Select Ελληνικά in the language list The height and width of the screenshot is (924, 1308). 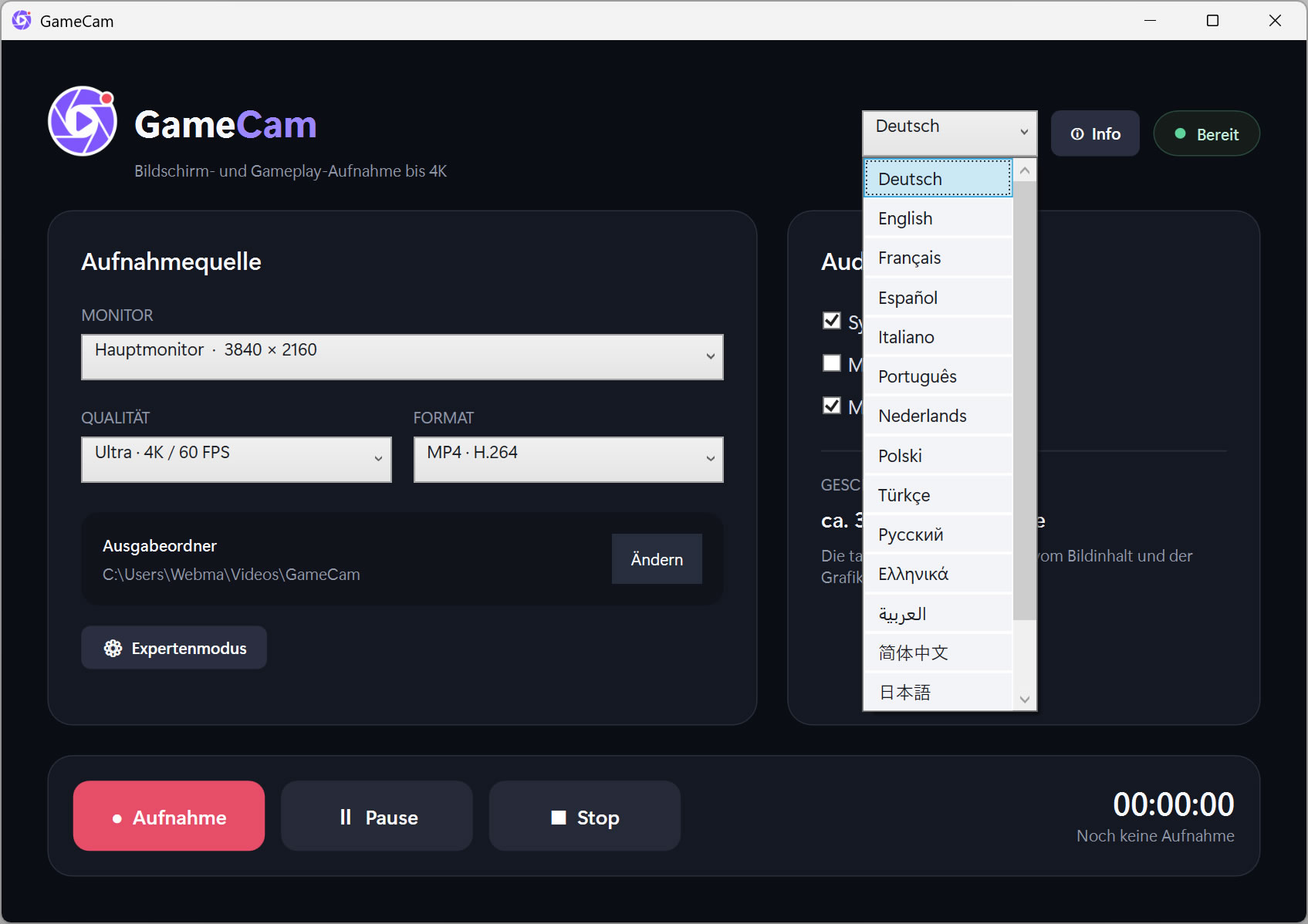938,574
